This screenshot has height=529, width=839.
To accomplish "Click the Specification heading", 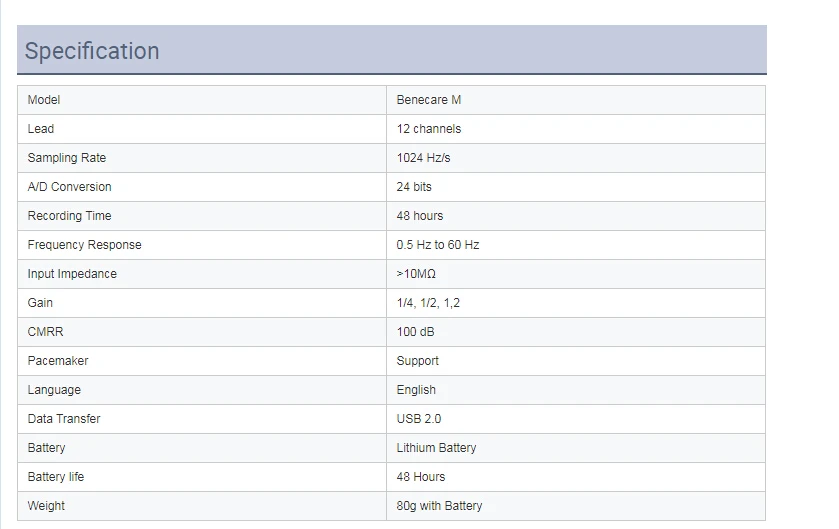I will coord(92,51).
